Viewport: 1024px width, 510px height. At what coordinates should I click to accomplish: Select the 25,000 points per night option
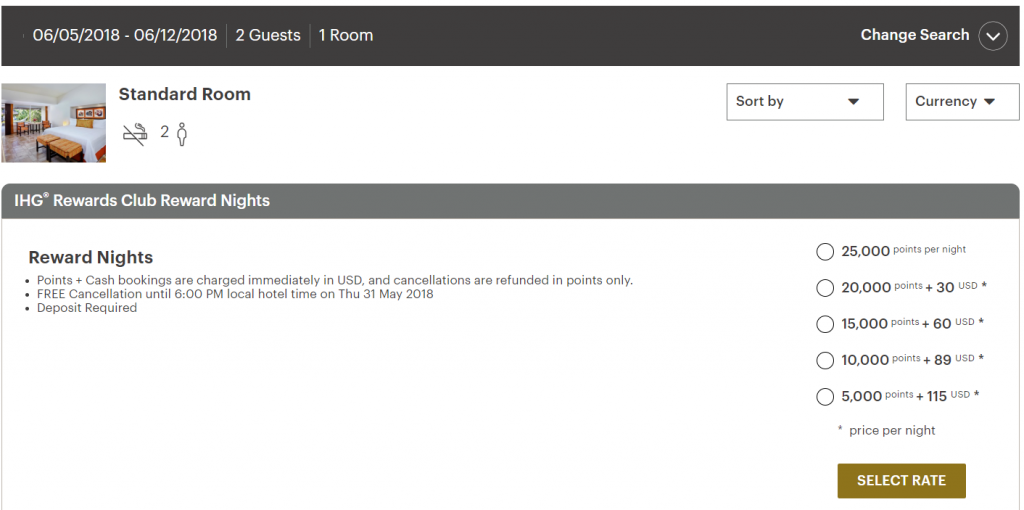825,251
